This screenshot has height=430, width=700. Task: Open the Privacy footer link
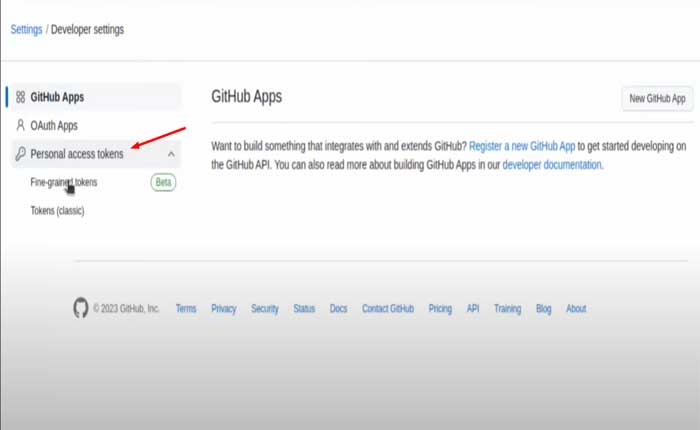pos(224,309)
